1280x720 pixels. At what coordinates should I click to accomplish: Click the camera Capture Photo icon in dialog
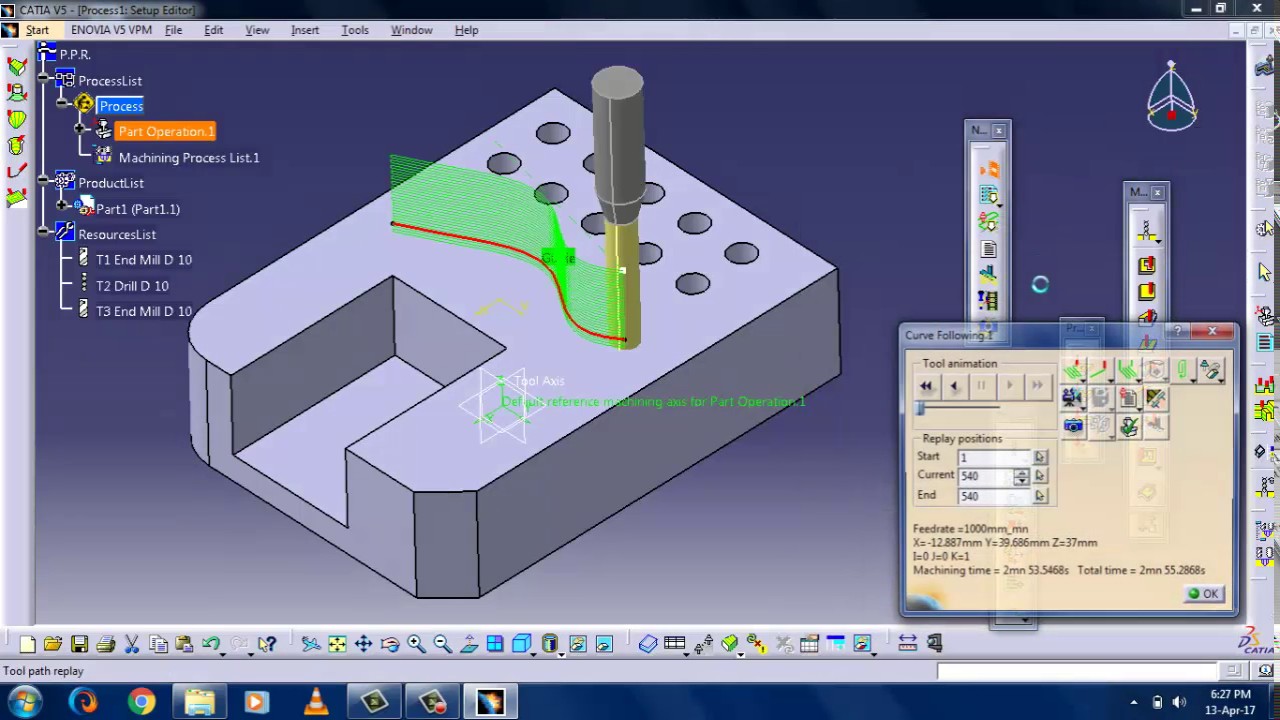1073,427
